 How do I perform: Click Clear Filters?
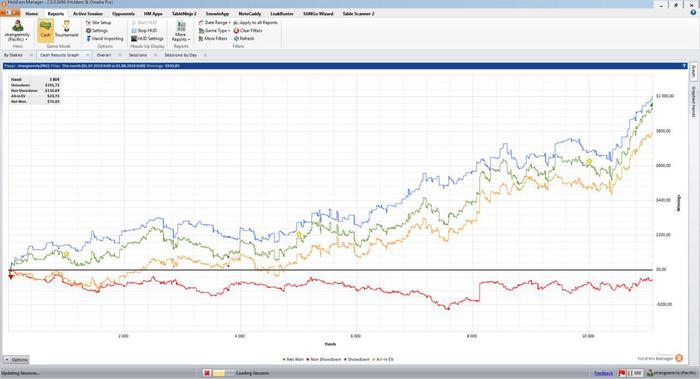pos(248,30)
